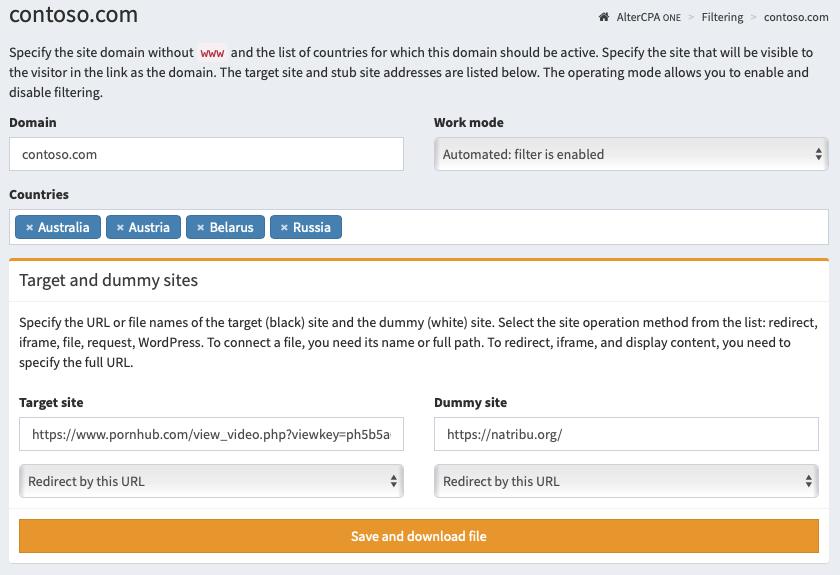The image size is (840, 575).
Task: Remove the Austria country tag
Action: coord(120,228)
